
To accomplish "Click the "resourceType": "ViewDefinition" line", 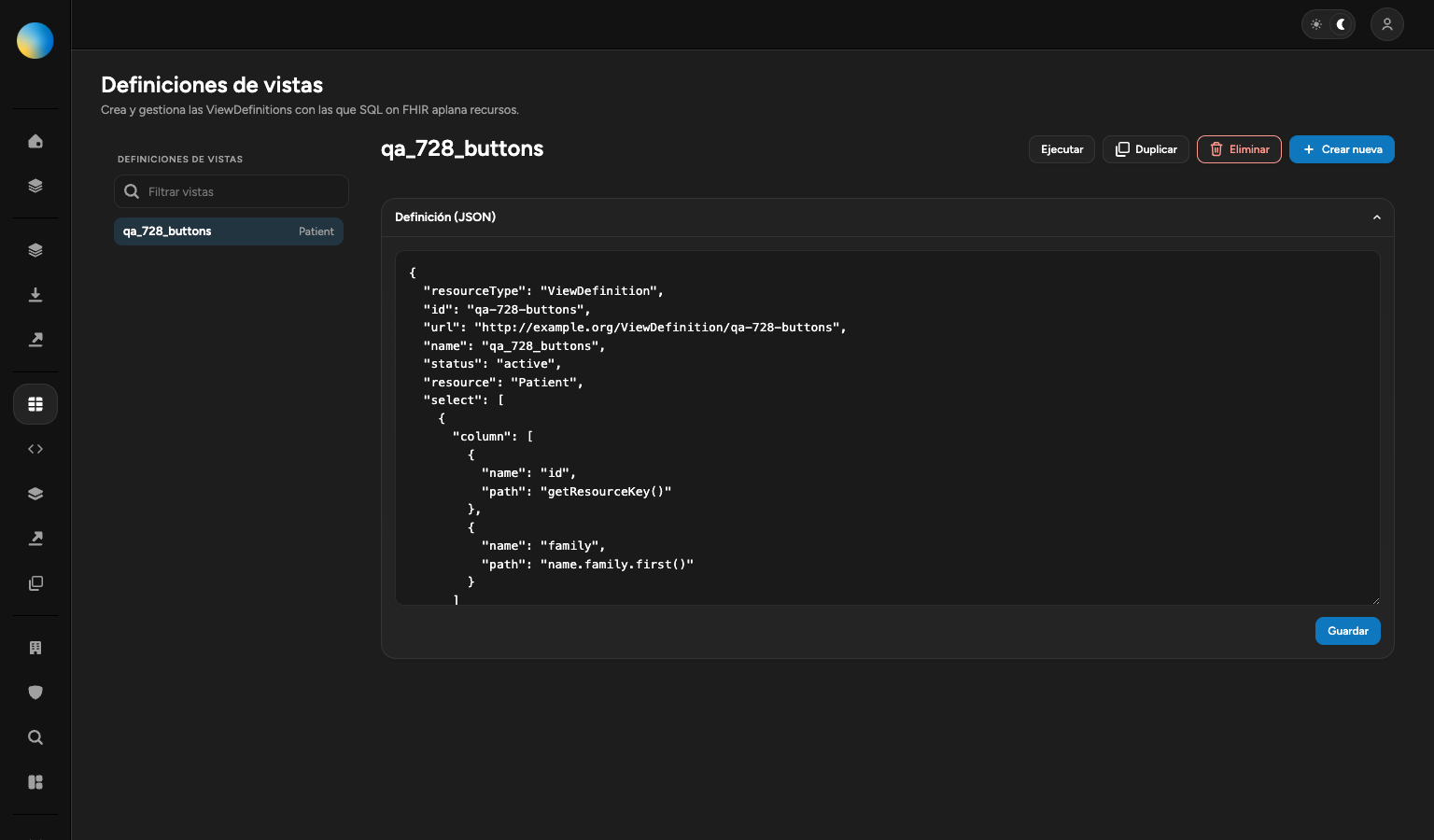I will coord(543,291).
